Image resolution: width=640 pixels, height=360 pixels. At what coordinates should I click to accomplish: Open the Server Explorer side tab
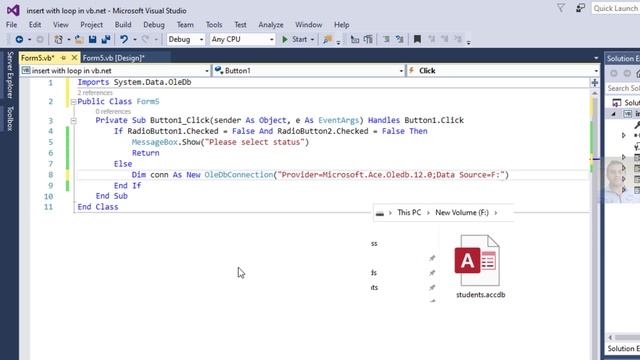(x=10, y=75)
